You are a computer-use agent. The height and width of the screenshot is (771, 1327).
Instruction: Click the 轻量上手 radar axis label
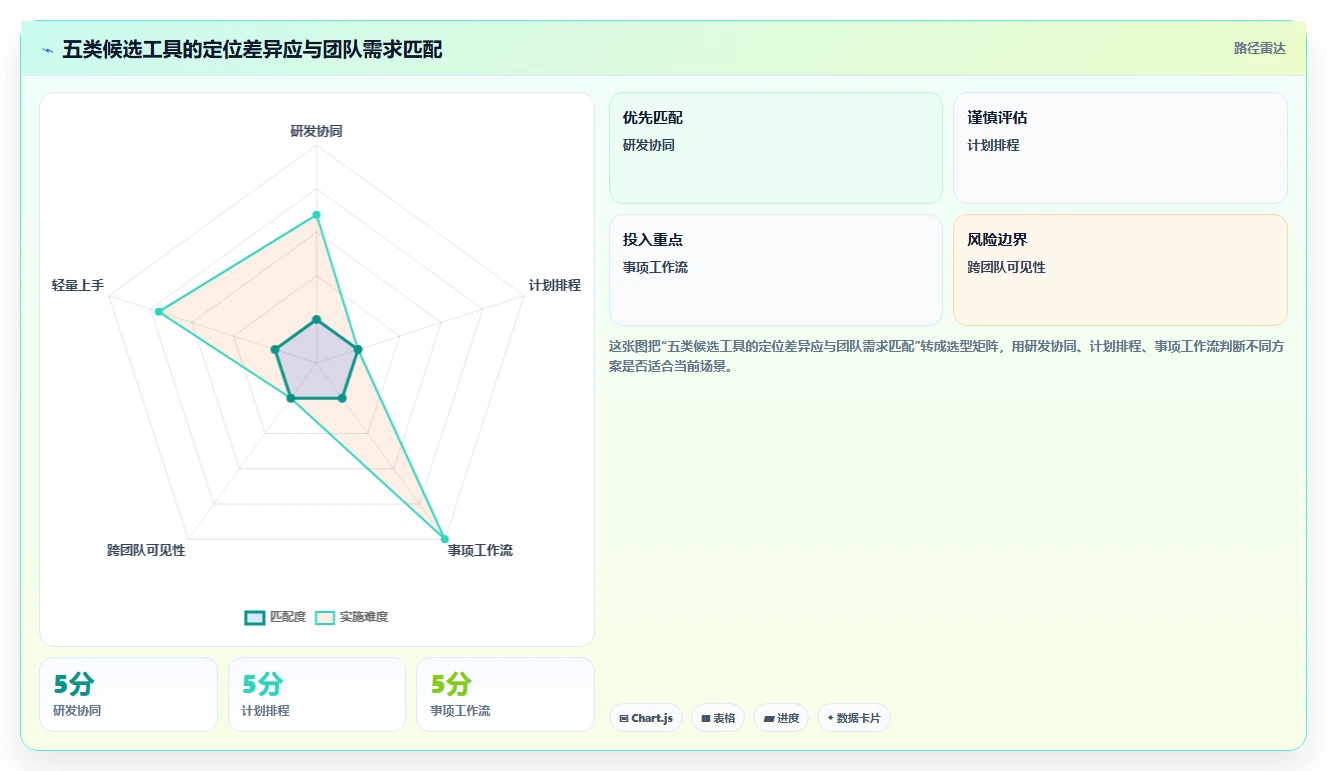(x=78, y=285)
